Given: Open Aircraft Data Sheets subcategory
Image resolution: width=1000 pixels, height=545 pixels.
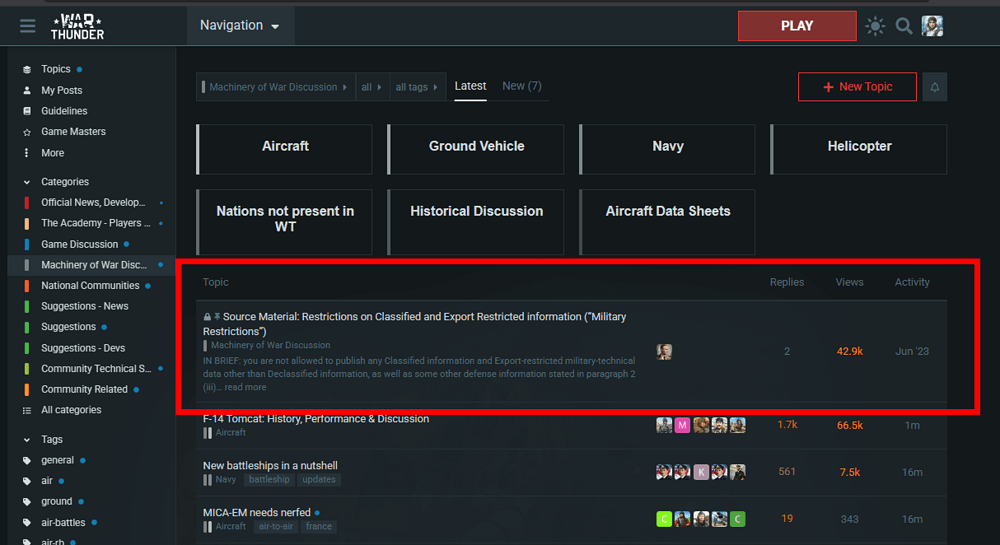Looking at the screenshot, I should 667,222.
